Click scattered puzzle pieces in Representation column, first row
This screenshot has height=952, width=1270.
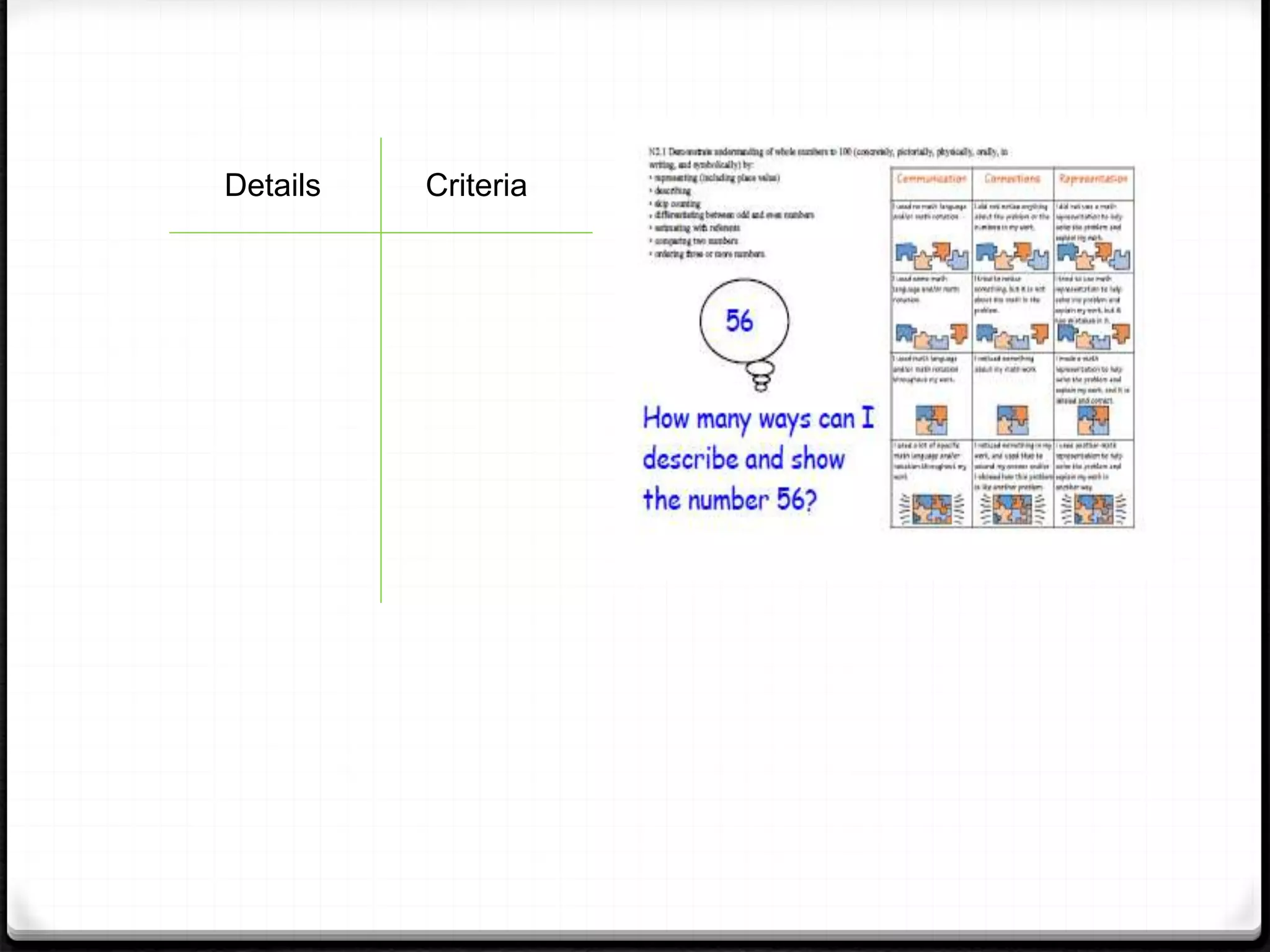1093,256
